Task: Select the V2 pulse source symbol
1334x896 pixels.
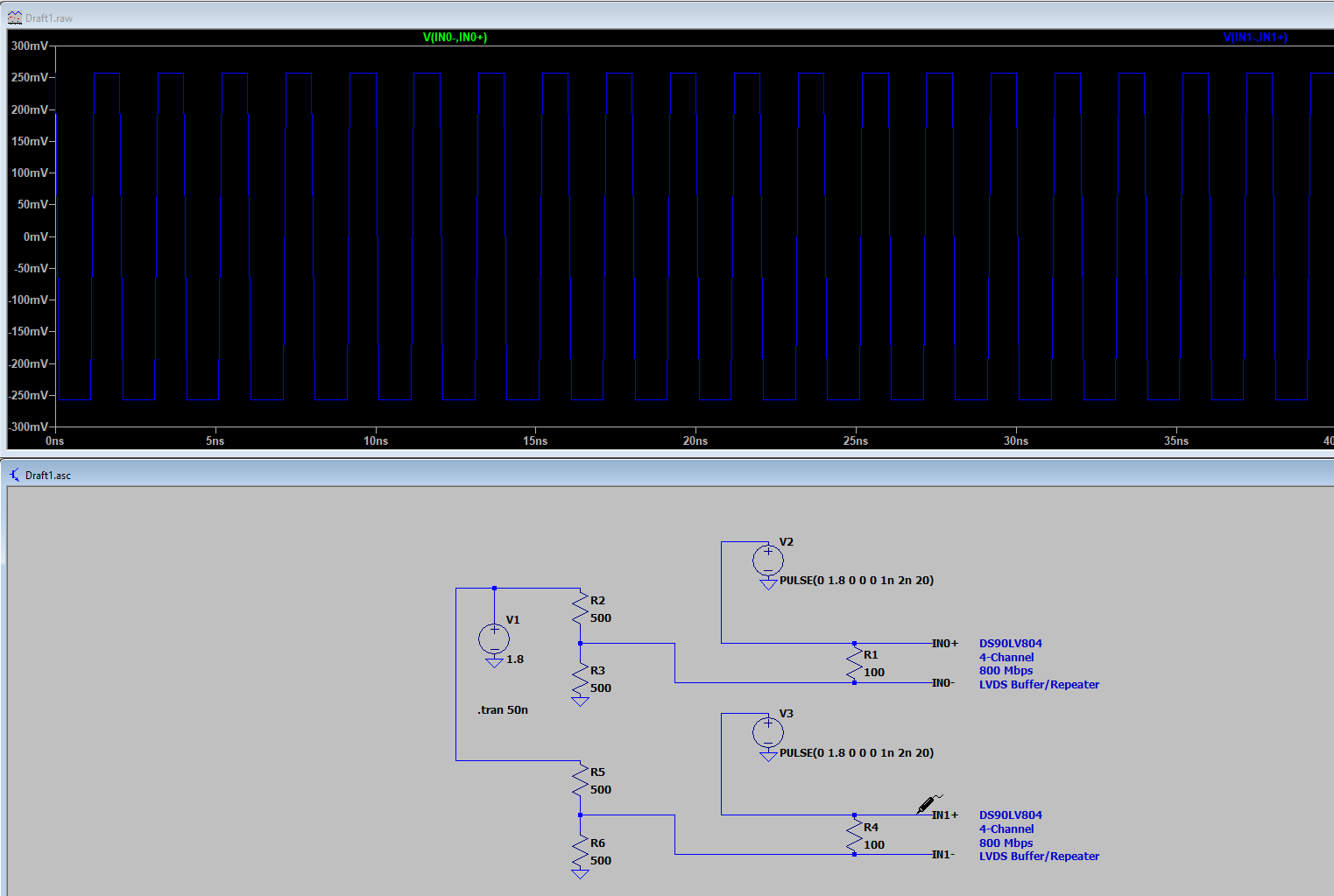Action: 767,560
